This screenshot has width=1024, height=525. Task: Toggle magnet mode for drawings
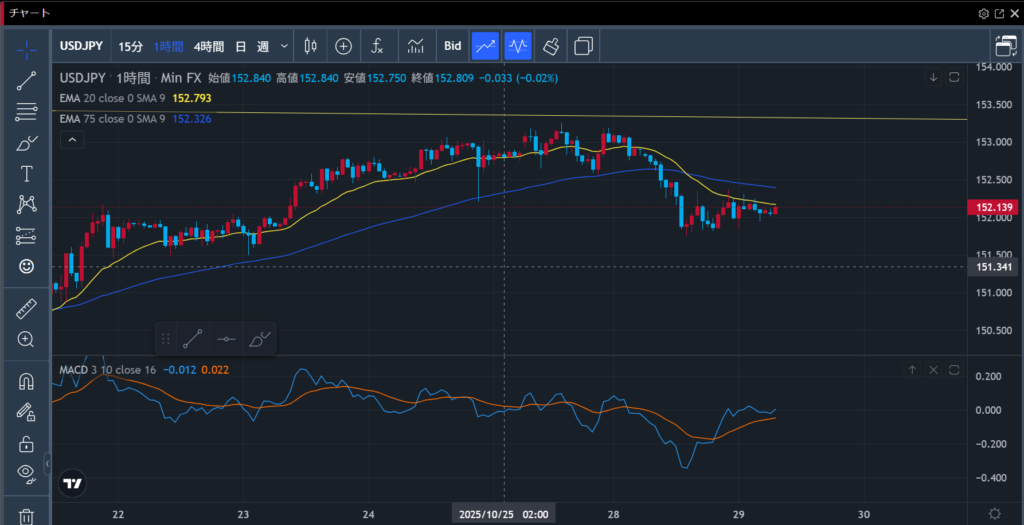(26, 381)
